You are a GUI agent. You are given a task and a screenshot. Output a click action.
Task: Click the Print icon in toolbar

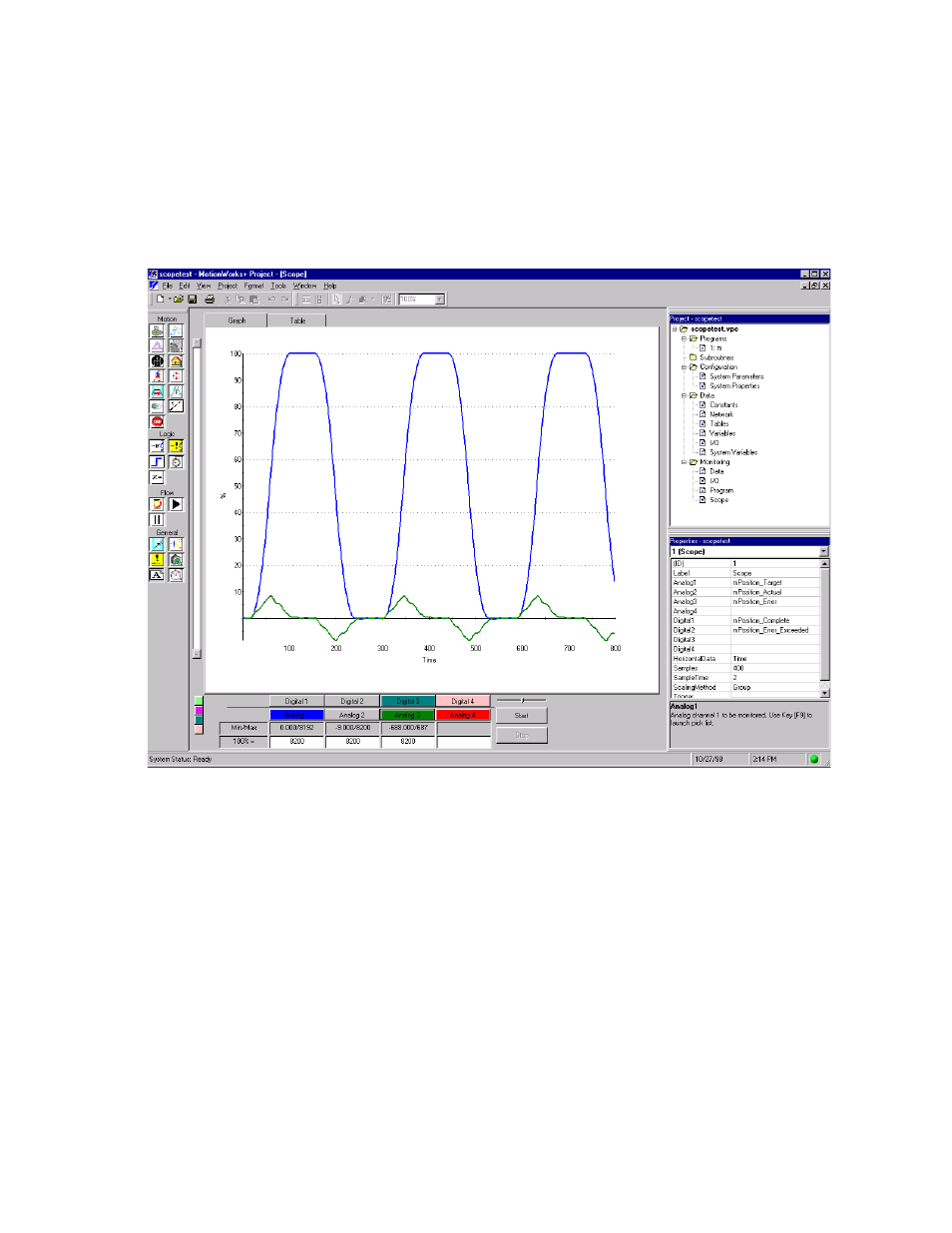[210, 300]
